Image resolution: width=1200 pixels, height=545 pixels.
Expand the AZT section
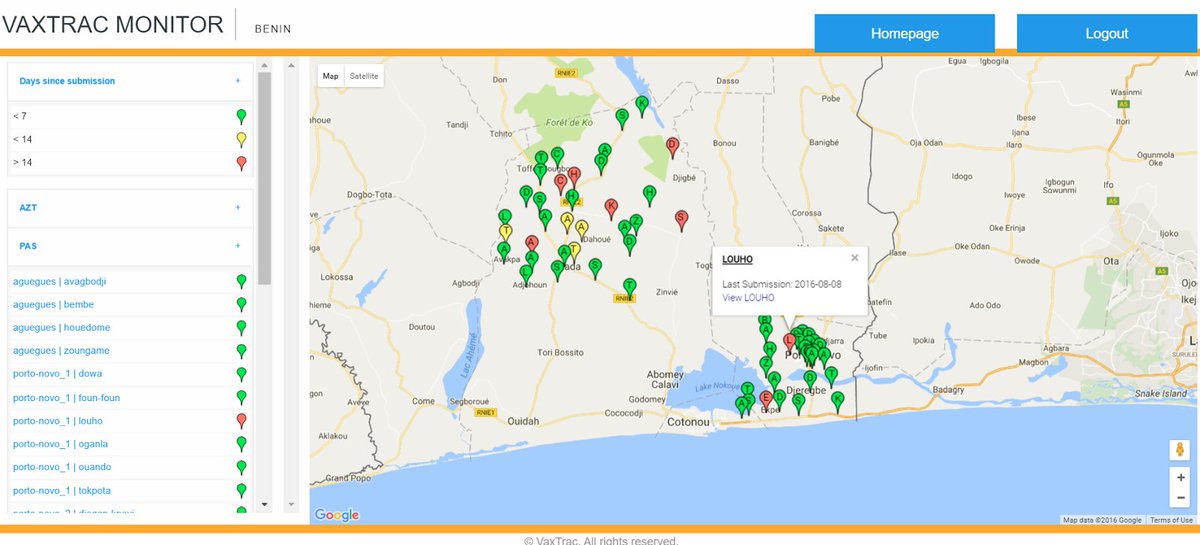[238, 207]
